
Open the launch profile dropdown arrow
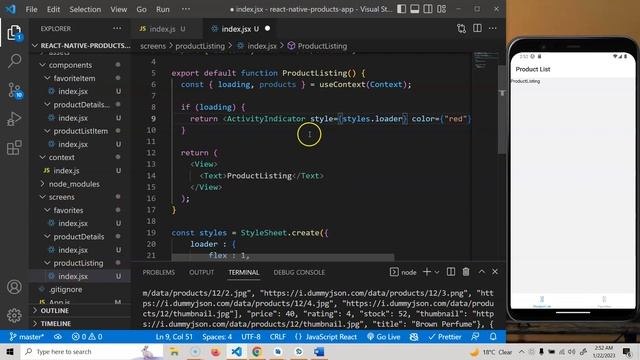pyautogui.click(x=437, y=272)
